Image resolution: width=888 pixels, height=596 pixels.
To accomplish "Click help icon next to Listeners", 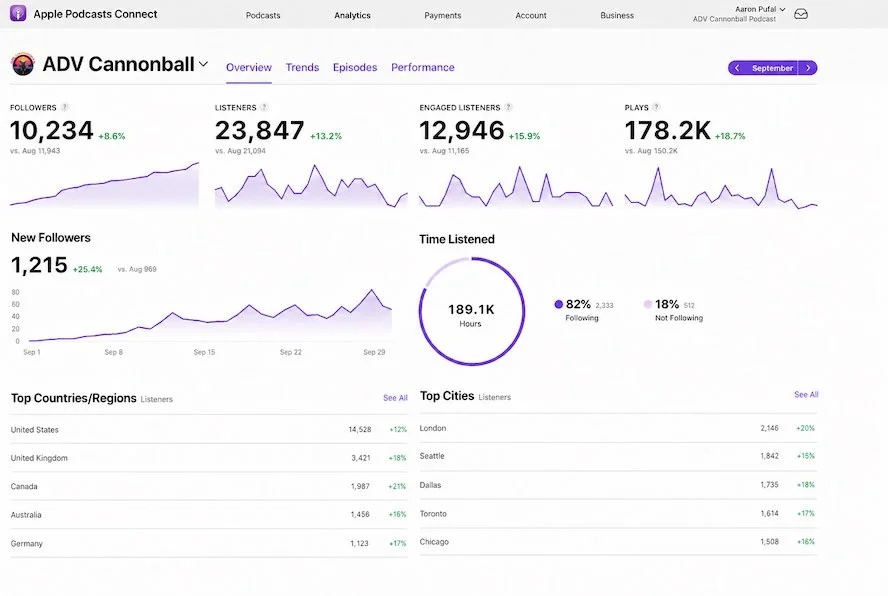I will click(x=264, y=107).
